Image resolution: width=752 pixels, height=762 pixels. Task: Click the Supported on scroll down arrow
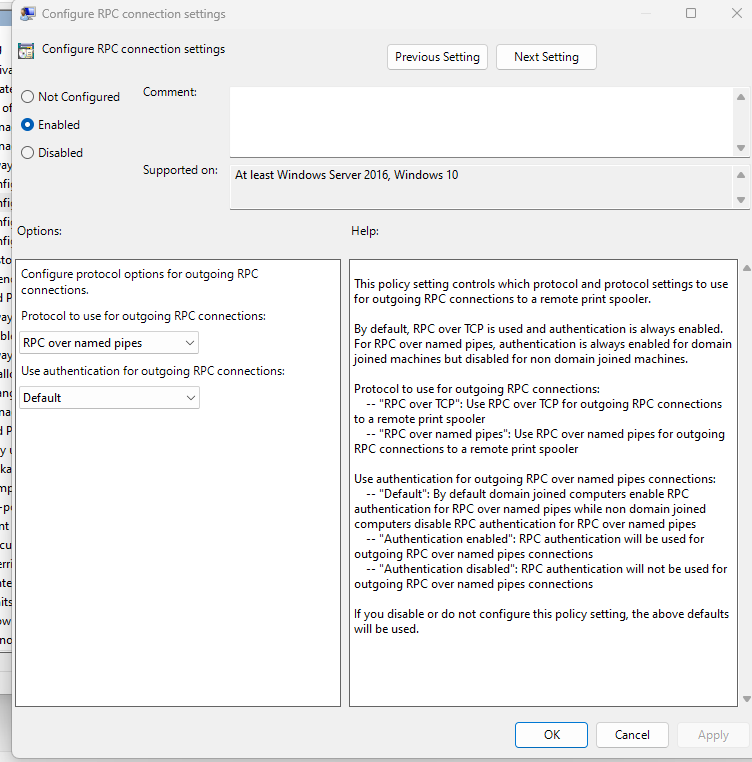point(741,200)
